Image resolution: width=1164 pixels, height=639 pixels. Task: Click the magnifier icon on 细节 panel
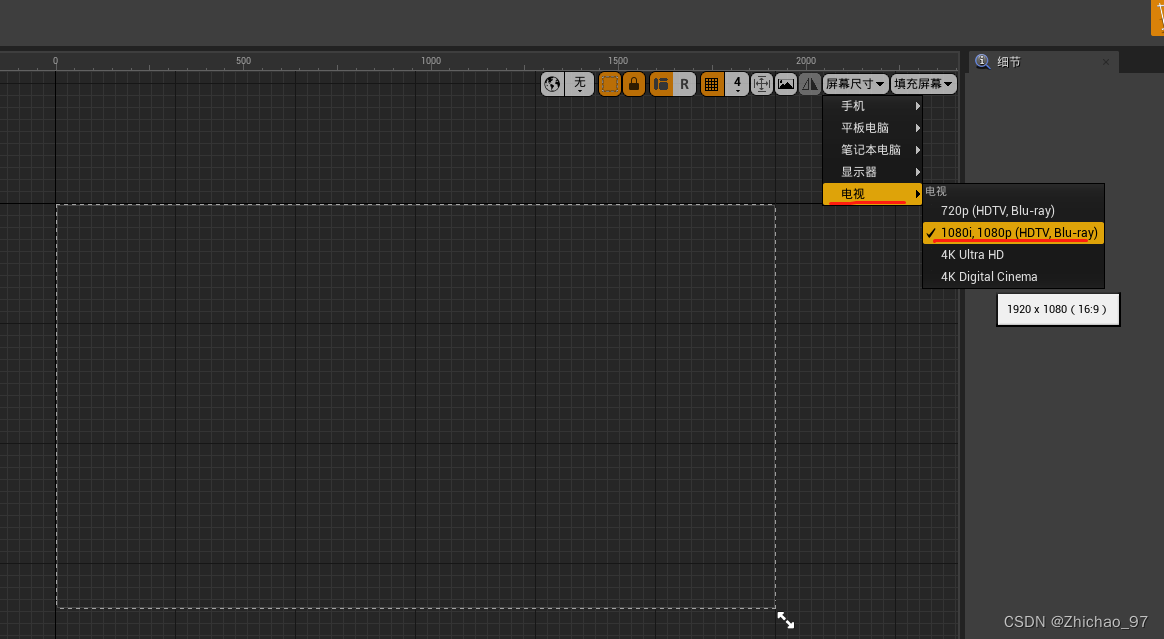(984, 61)
